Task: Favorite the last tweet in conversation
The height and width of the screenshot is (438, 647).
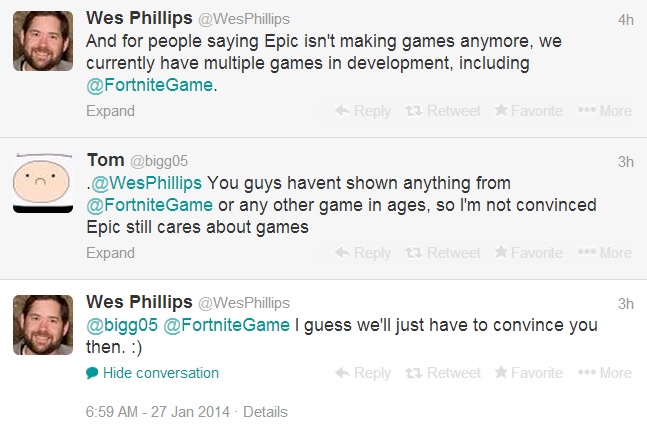Action: 530,373
